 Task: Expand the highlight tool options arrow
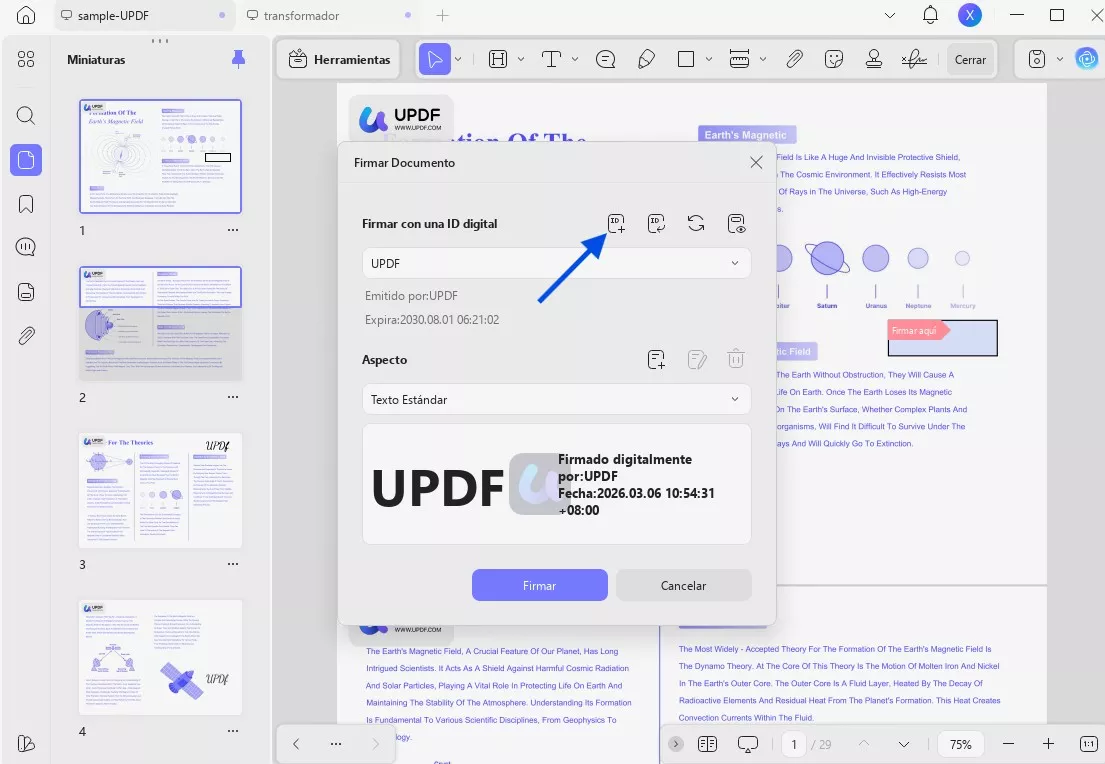coord(521,59)
